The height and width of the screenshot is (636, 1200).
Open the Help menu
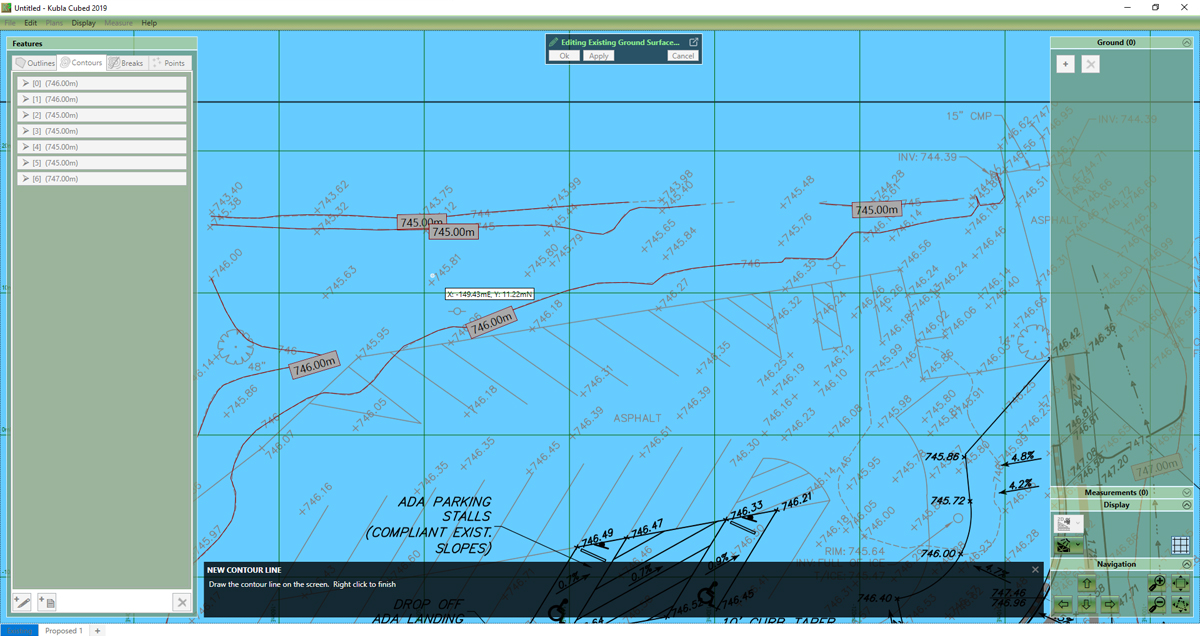149,23
